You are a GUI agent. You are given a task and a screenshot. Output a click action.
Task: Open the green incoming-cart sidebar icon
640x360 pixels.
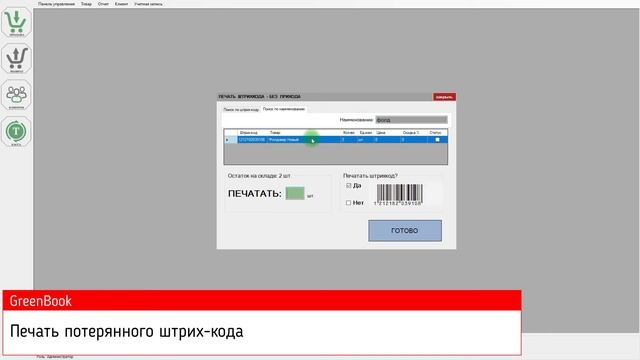tap(16, 22)
